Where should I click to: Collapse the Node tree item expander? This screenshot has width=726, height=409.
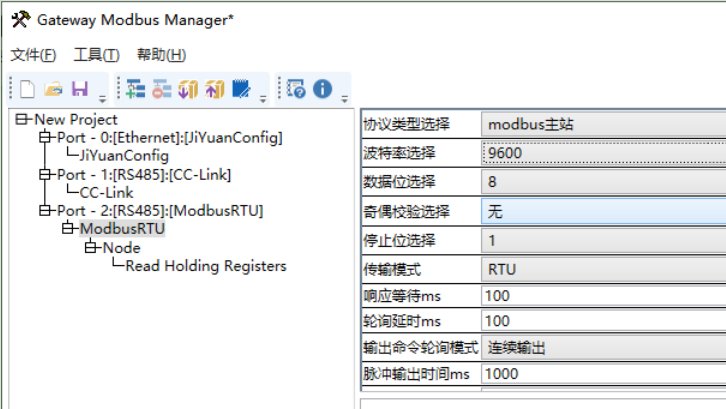[x=91, y=247]
